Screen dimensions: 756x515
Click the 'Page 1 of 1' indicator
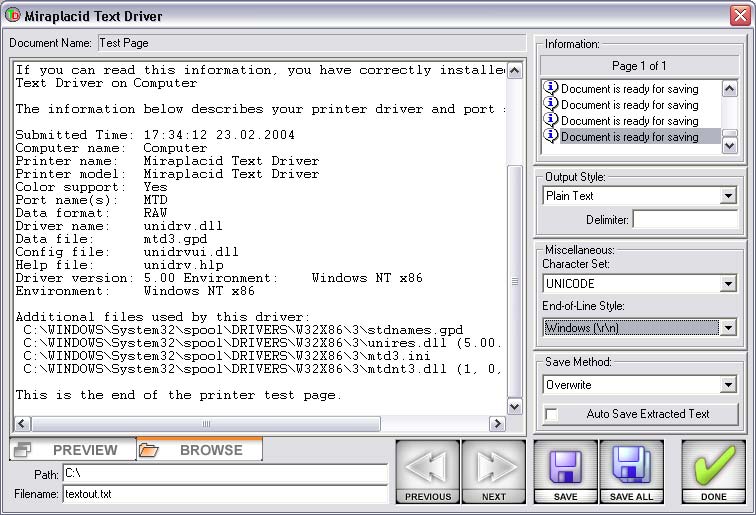coord(639,66)
